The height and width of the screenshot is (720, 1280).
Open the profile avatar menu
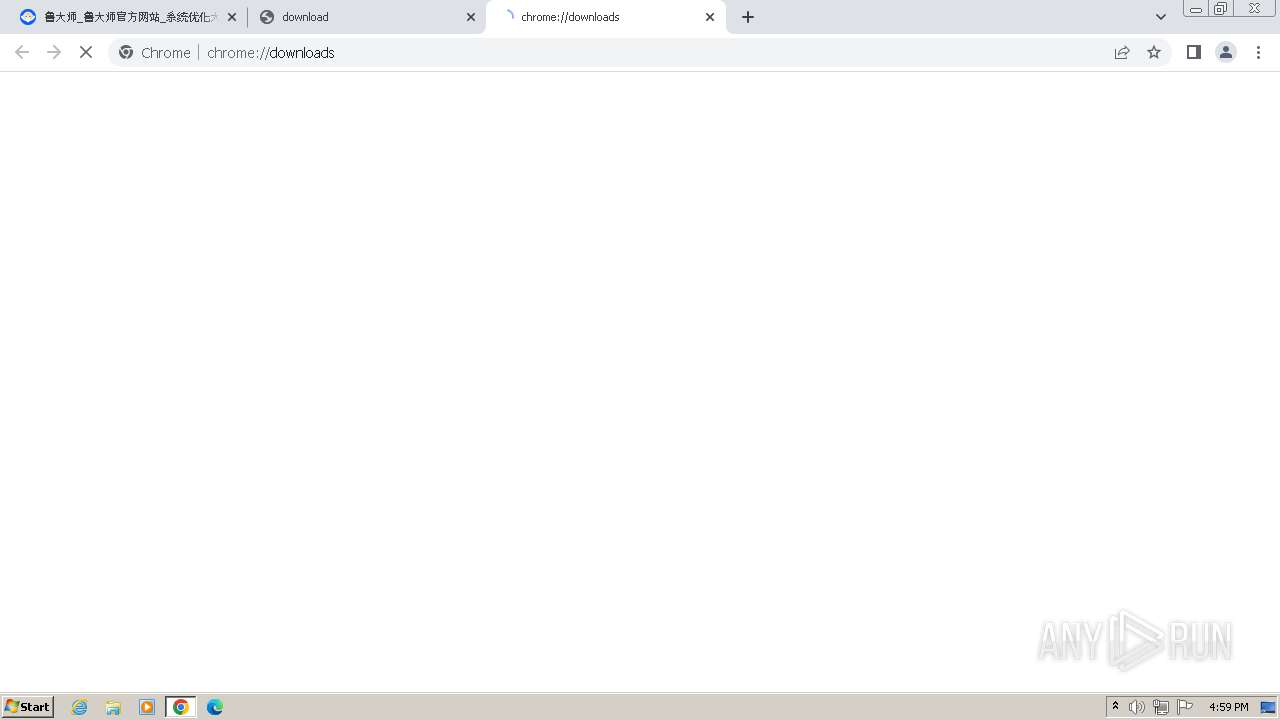(1226, 52)
